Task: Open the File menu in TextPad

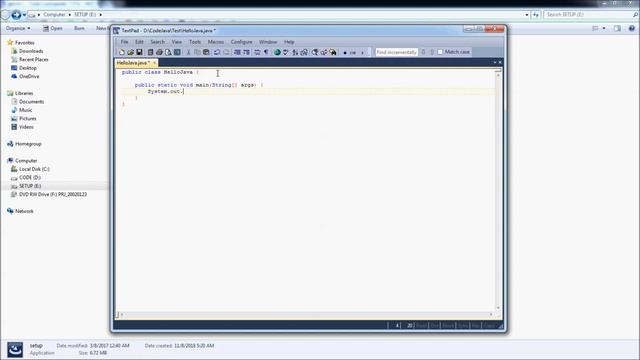Action: pos(124,42)
